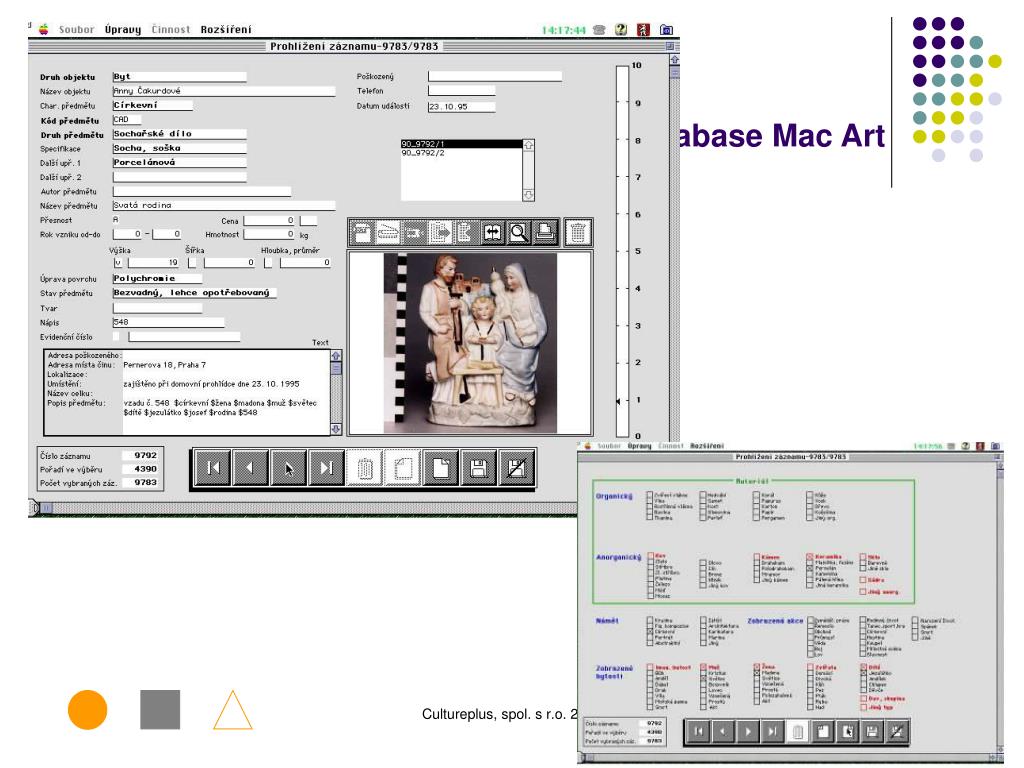Select the magnifier zoom tool above the photo
The height and width of the screenshot is (768, 1024).
(519, 232)
